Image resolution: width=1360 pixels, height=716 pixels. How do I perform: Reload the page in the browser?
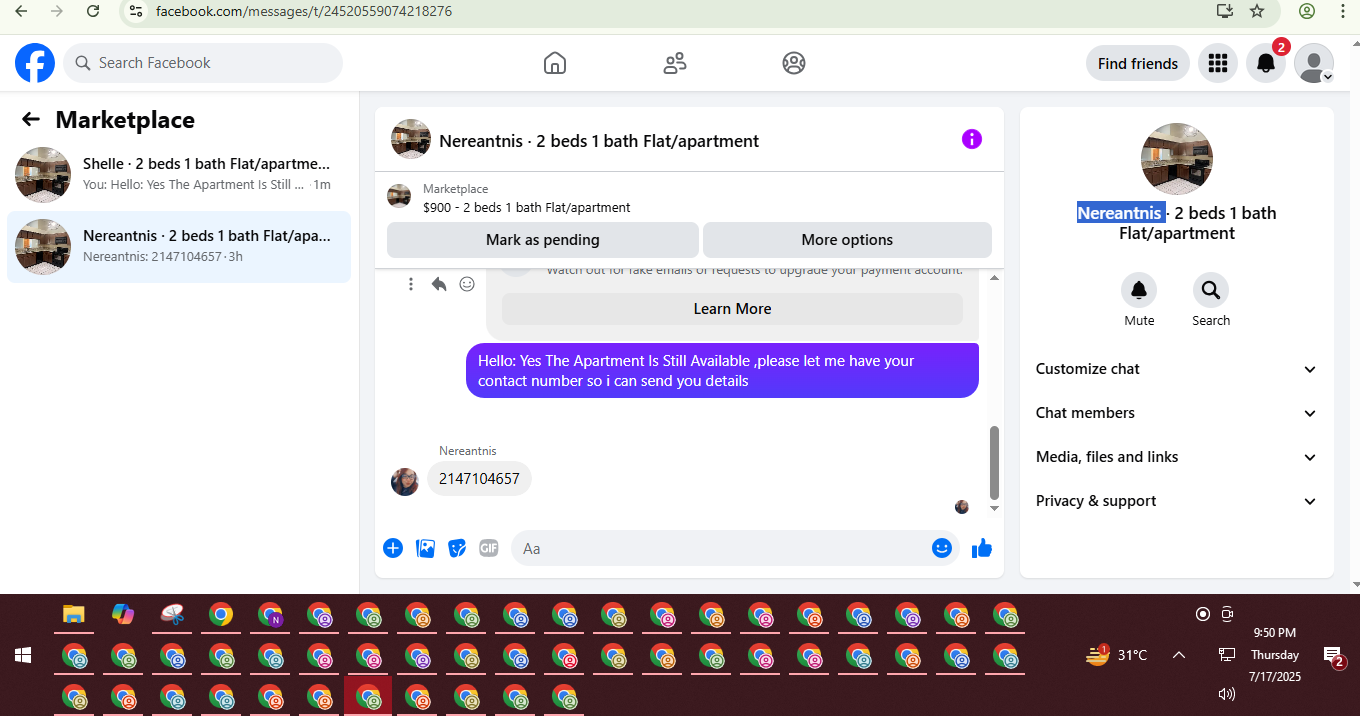pos(92,11)
